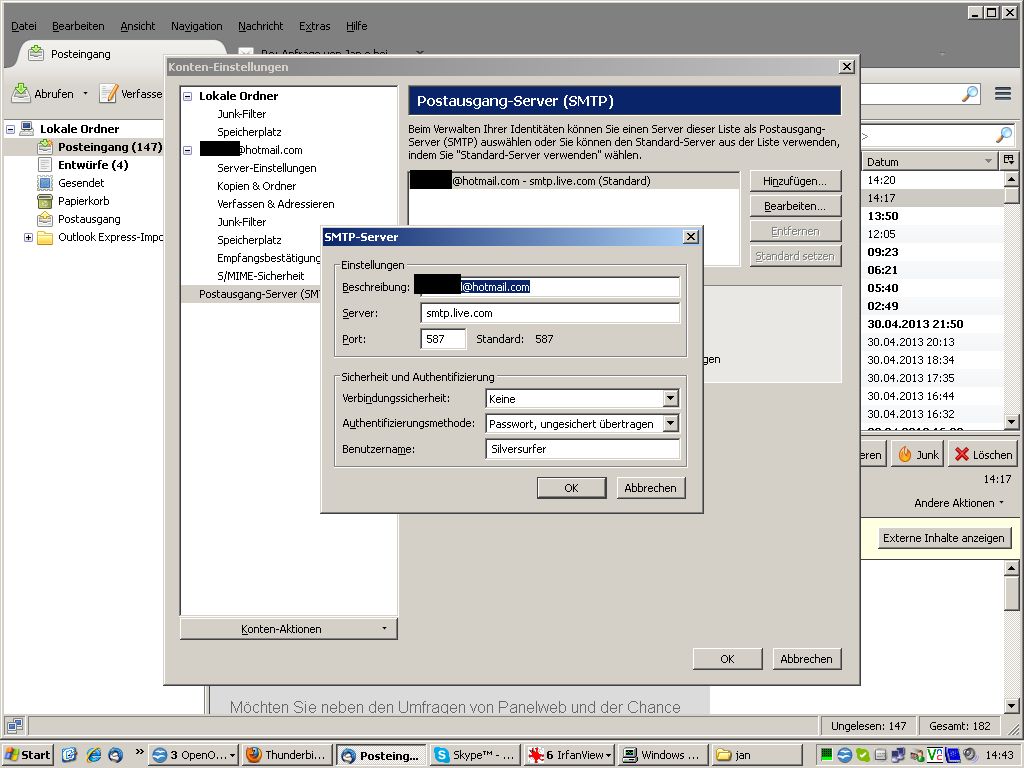Image resolution: width=1024 pixels, height=768 pixels.
Task: Open the Hilfe menu
Action: point(357,26)
